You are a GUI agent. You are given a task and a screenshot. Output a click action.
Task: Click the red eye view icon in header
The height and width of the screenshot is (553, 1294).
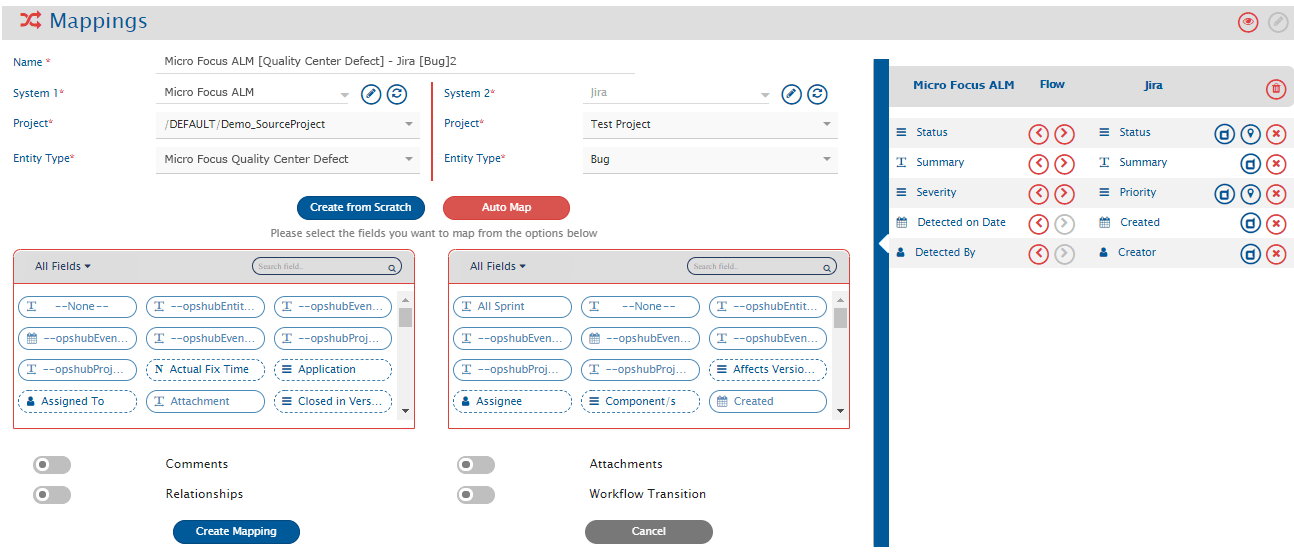1247,22
